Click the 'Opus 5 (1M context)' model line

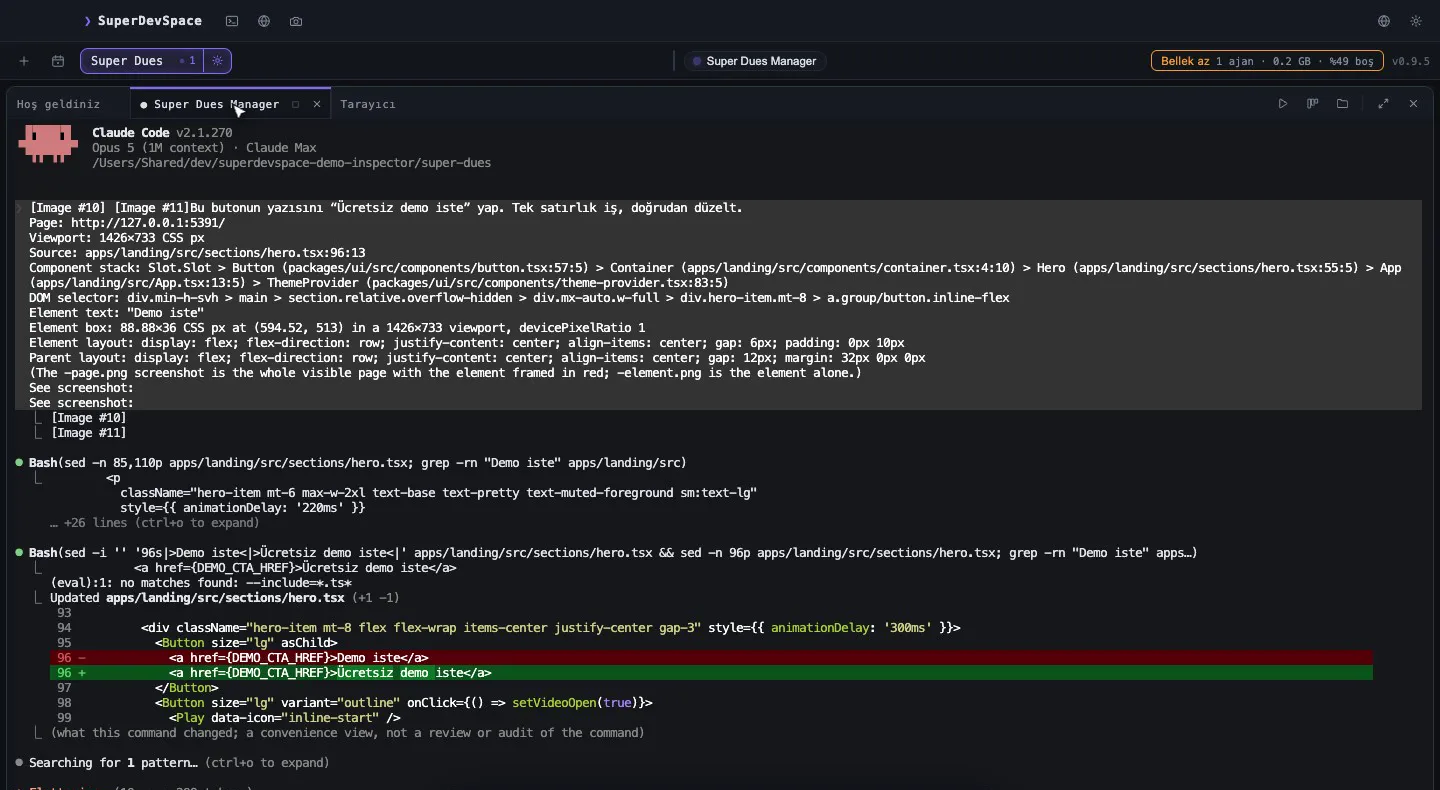click(204, 148)
